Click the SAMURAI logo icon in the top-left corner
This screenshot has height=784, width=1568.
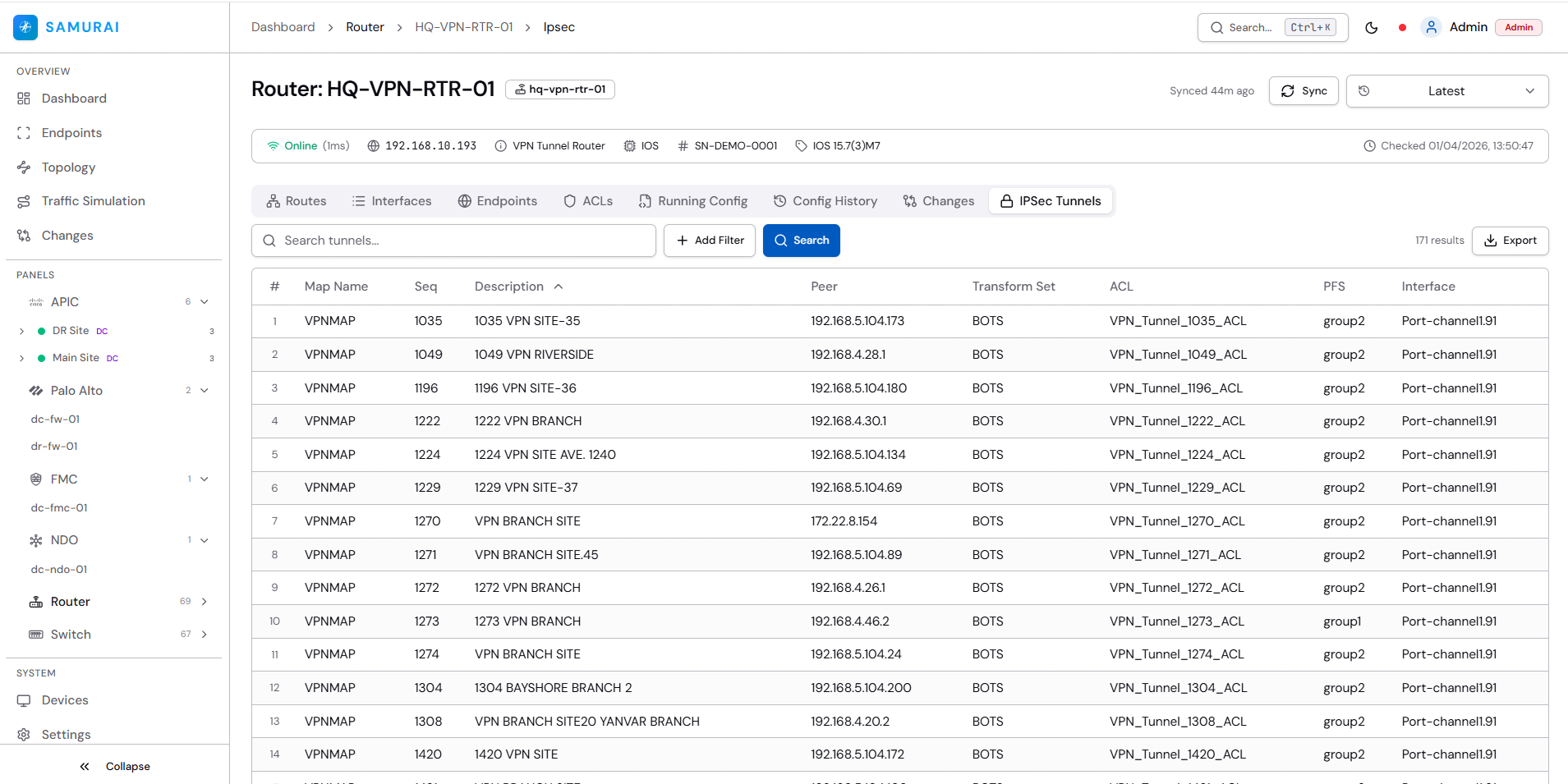tap(25, 27)
